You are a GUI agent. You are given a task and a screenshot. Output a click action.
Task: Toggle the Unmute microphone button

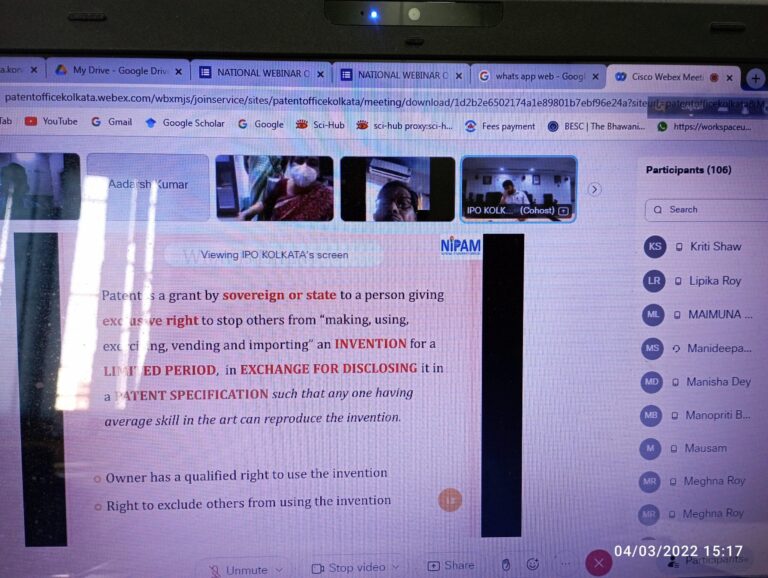(238, 569)
